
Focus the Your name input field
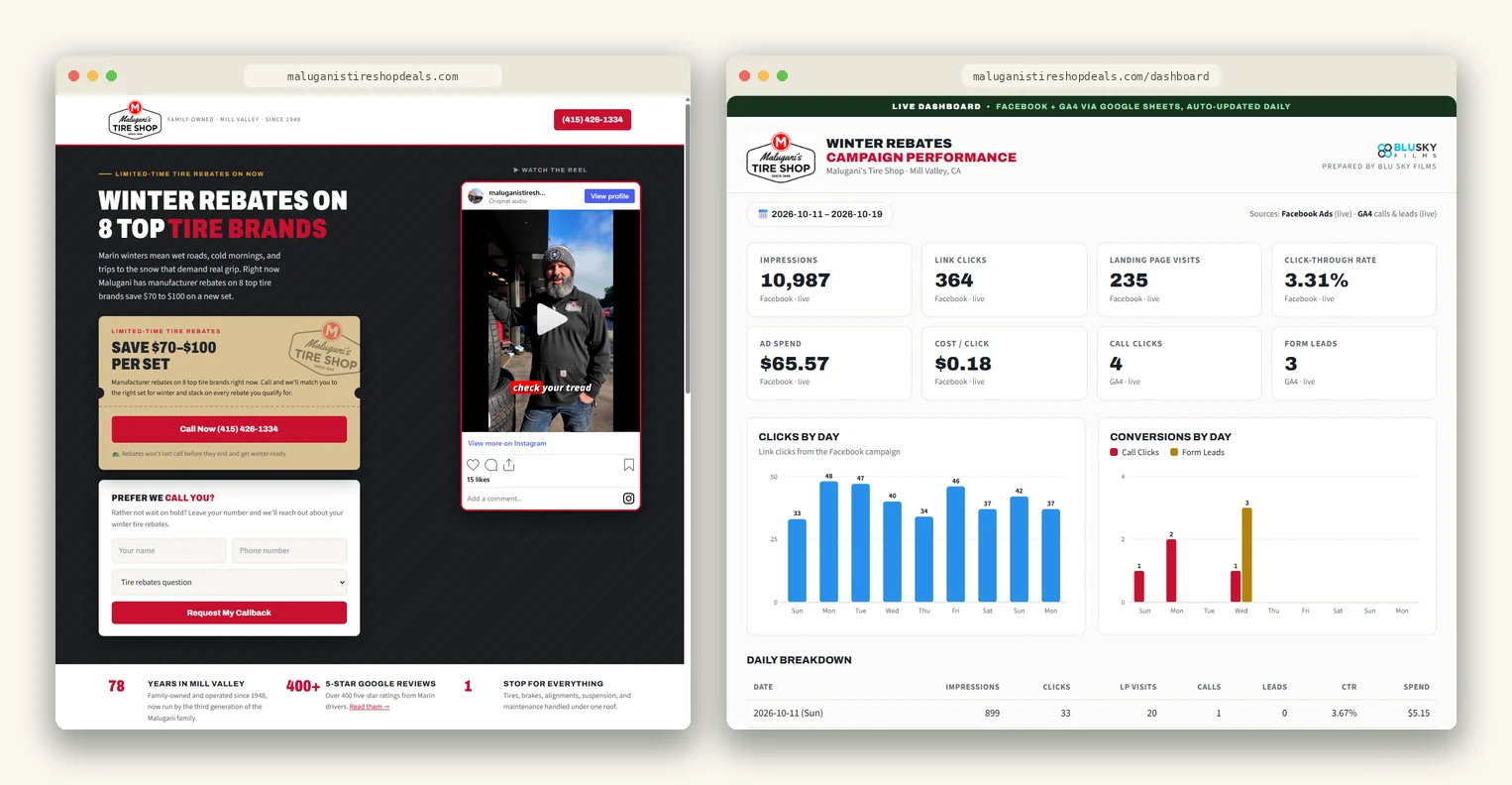169,550
